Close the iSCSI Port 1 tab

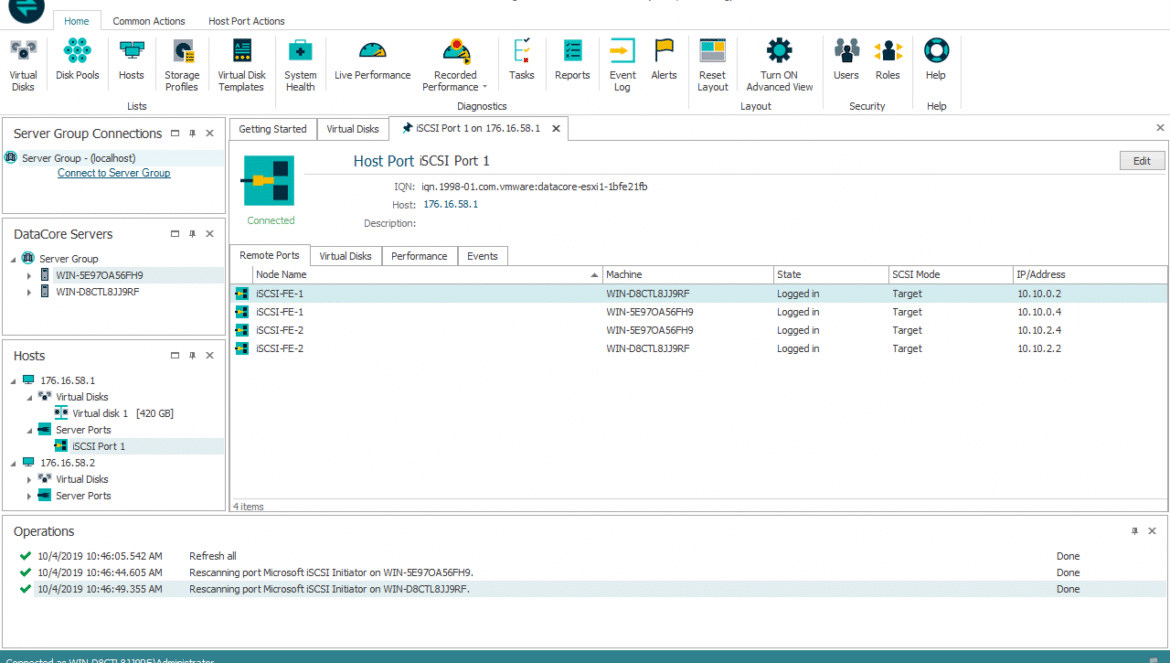(556, 128)
